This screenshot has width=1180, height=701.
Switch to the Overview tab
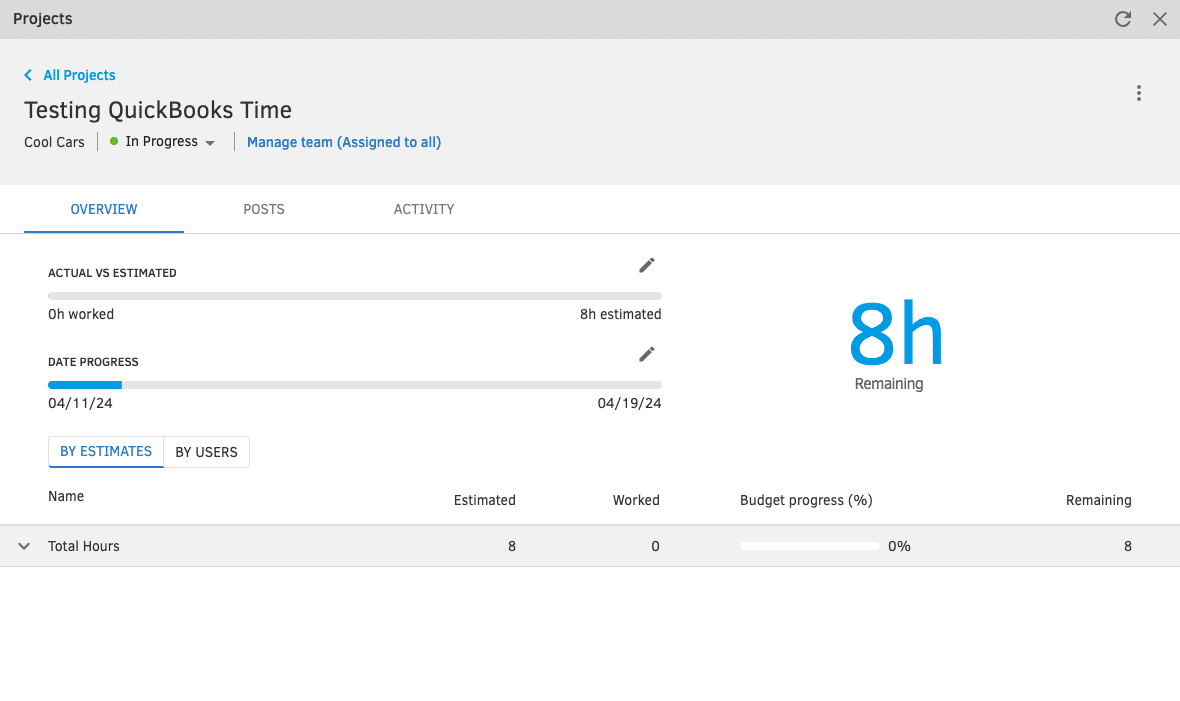[104, 209]
